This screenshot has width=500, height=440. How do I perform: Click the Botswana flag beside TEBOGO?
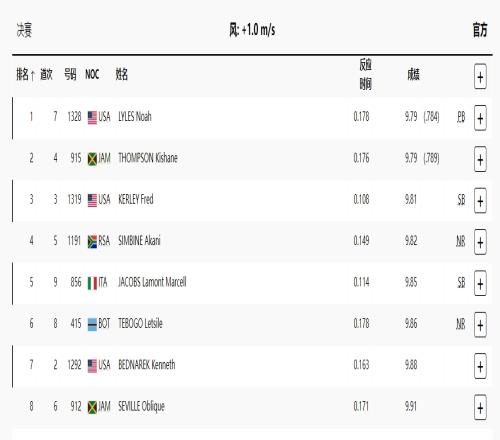coord(92,324)
